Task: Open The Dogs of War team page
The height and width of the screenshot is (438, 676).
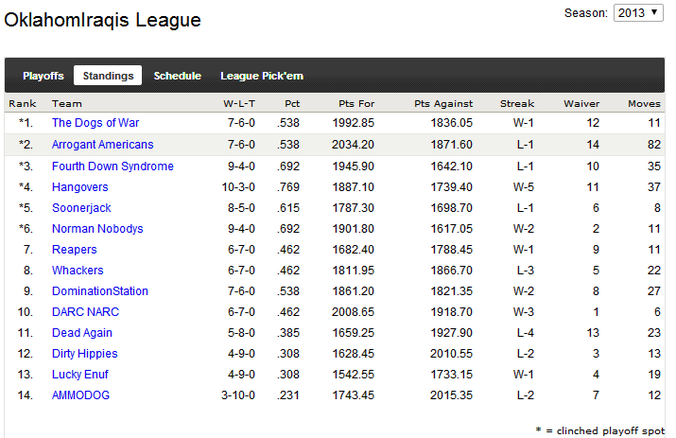Action: pyautogui.click(x=95, y=123)
